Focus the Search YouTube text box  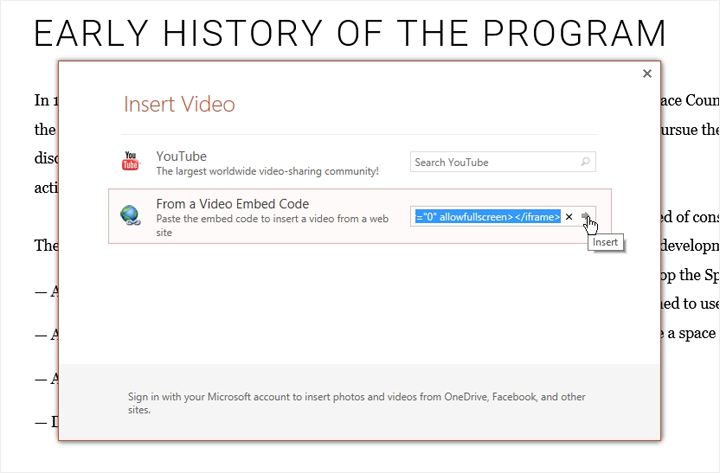[490, 162]
